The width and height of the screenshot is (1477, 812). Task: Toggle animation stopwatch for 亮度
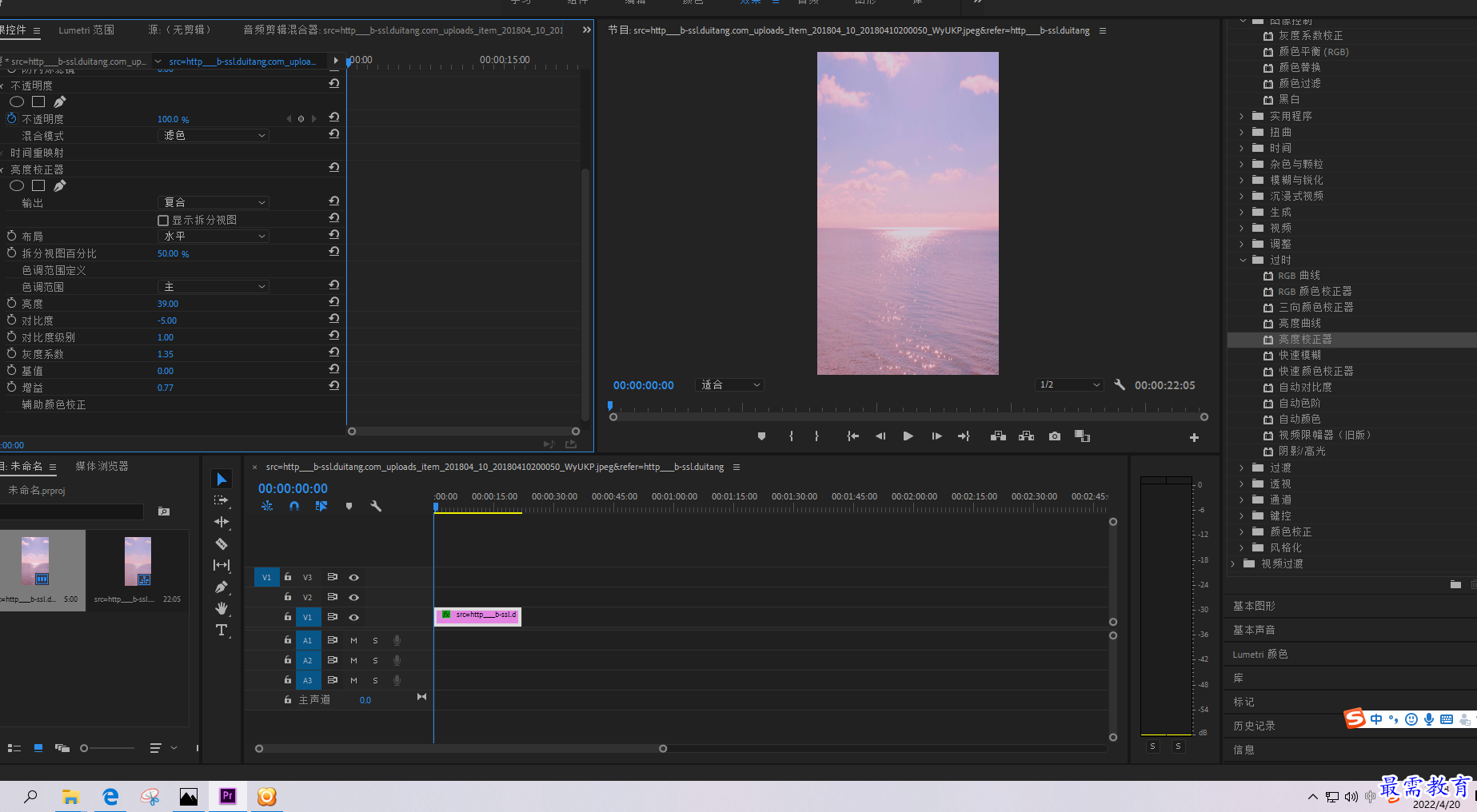tap(11, 303)
